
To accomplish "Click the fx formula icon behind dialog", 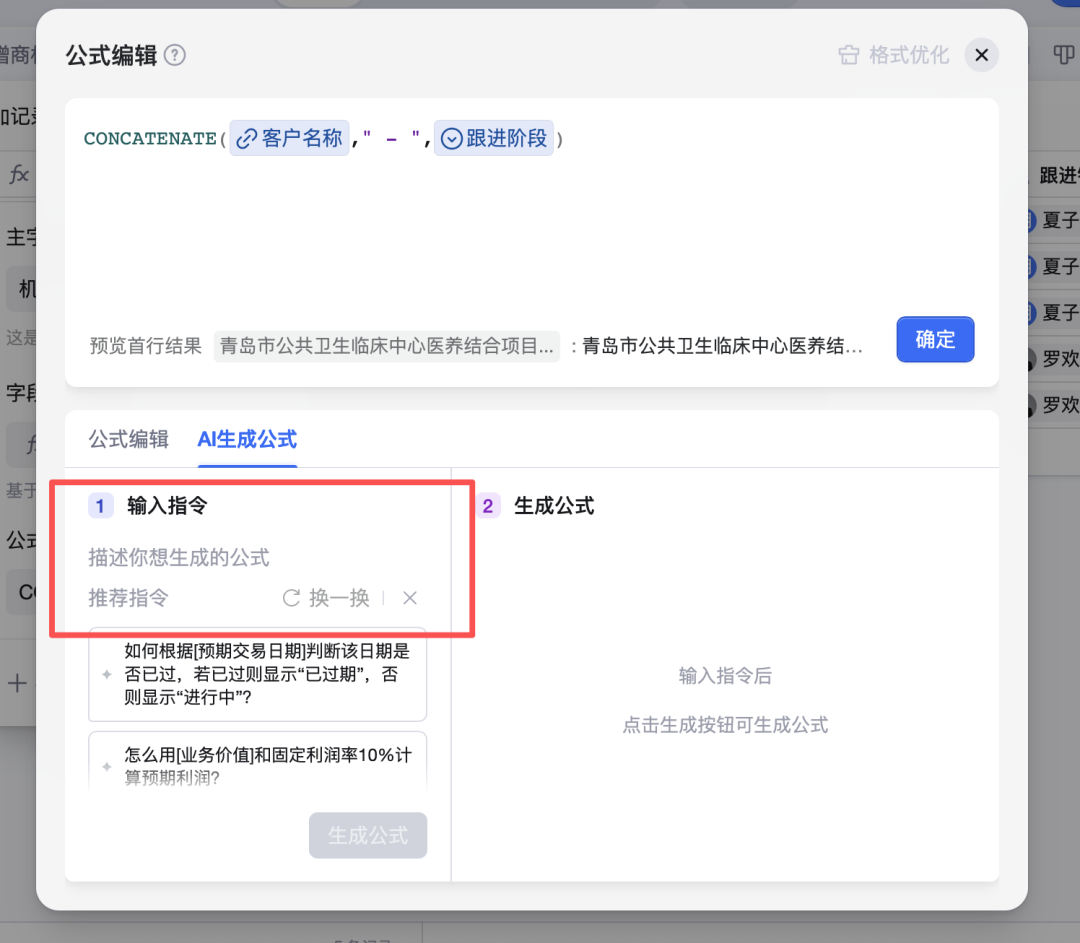I will click(18, 175).
